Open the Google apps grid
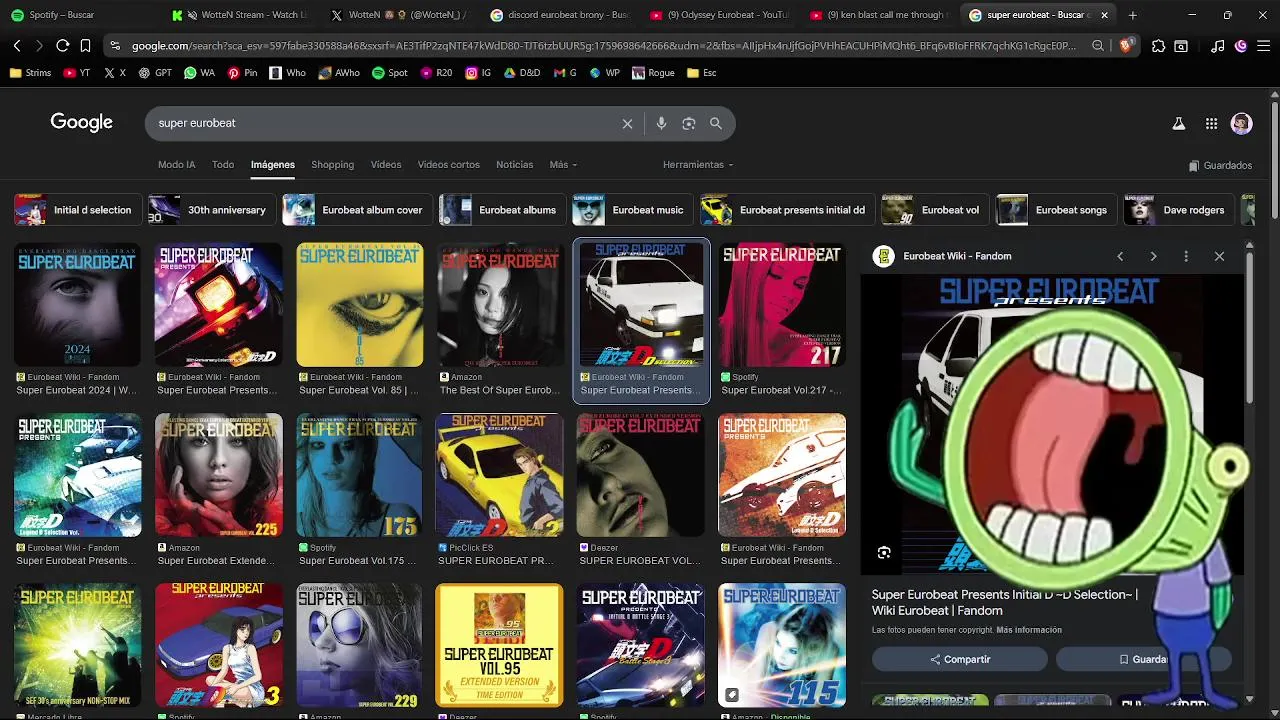 coord(1211,124)
